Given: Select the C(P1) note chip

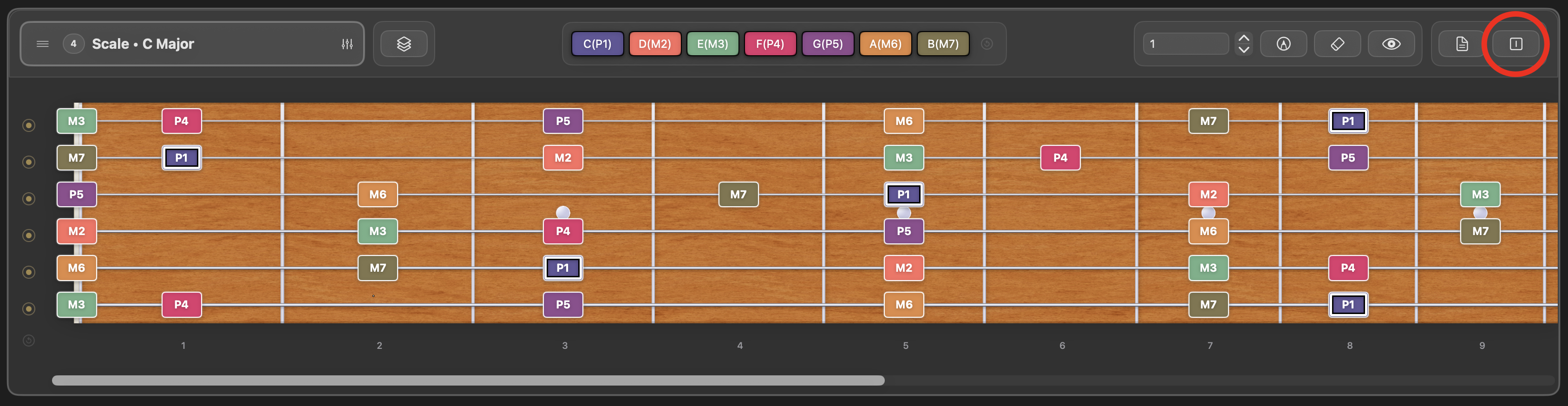Looking at the screenshot, I should pyautogui.click(x=597, y=44).
